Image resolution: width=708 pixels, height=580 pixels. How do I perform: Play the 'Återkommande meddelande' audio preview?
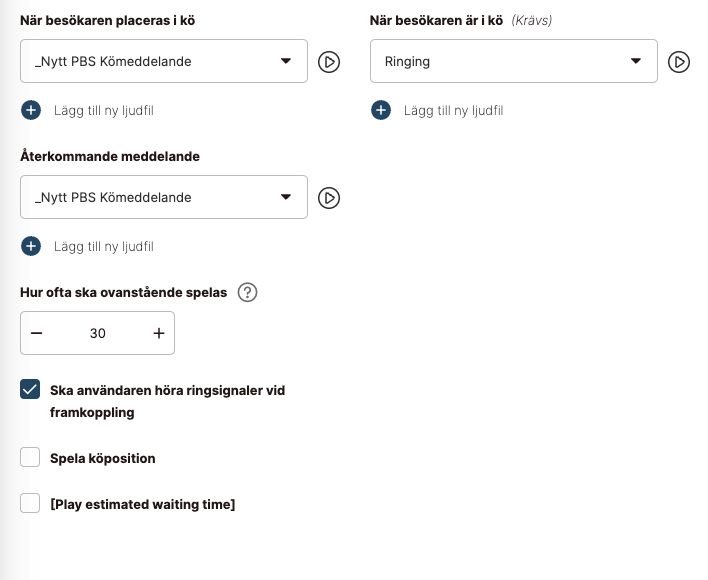click(329, 198)
